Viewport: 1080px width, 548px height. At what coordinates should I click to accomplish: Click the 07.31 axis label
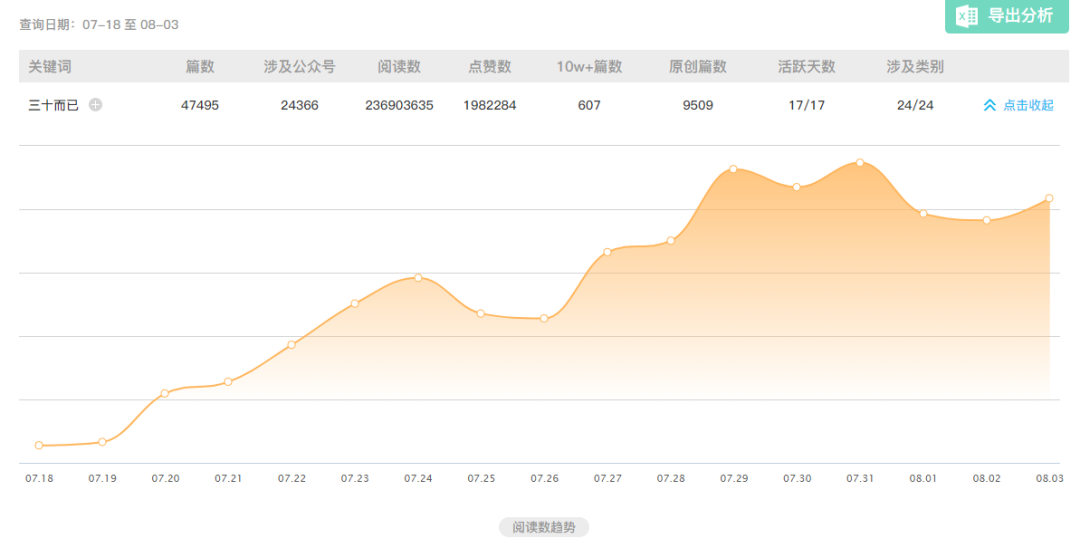click(x=860, y=478)
